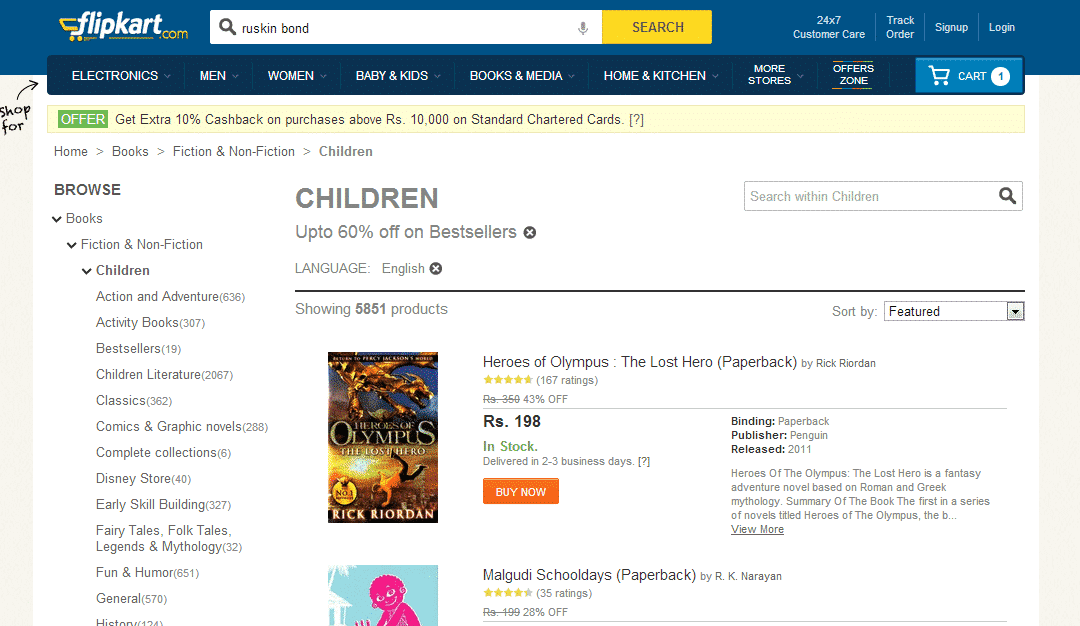Click the magnifier icon in main search bar

[x=227, y=27]
